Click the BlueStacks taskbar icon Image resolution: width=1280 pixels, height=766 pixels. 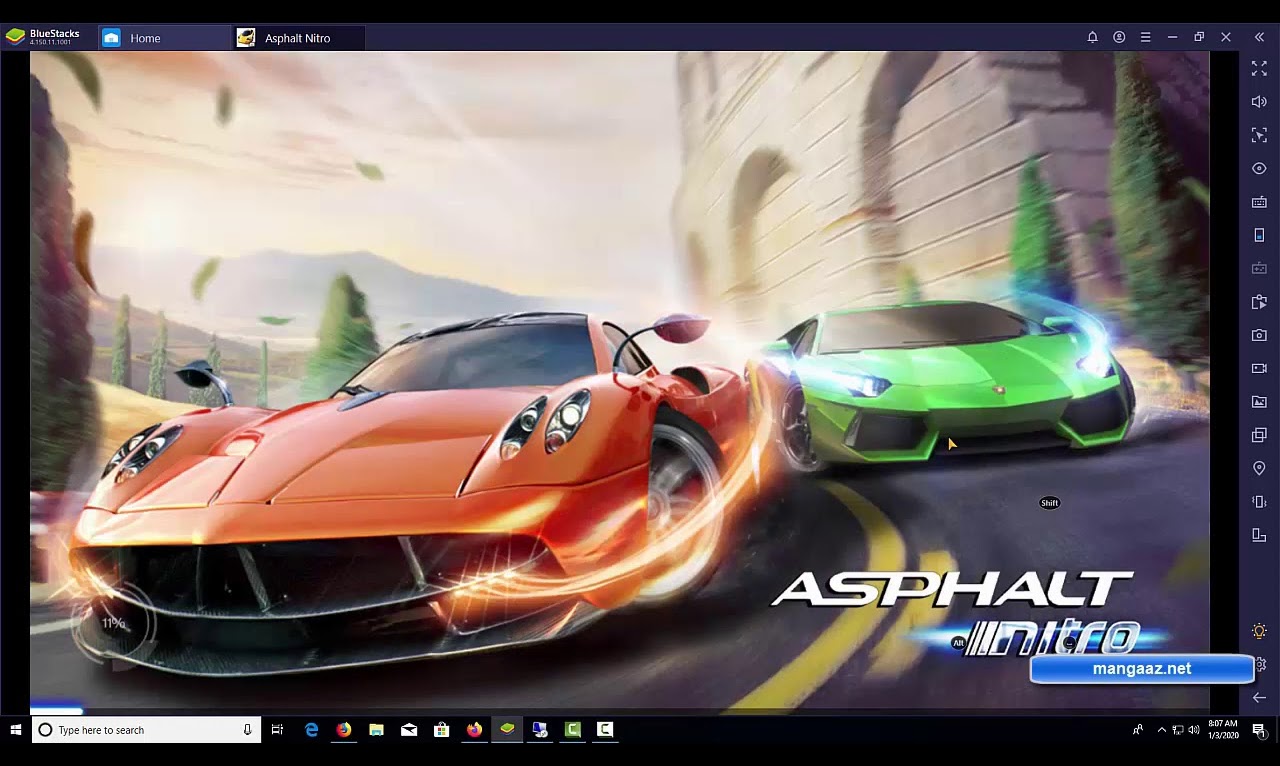(x=507, y=730)
